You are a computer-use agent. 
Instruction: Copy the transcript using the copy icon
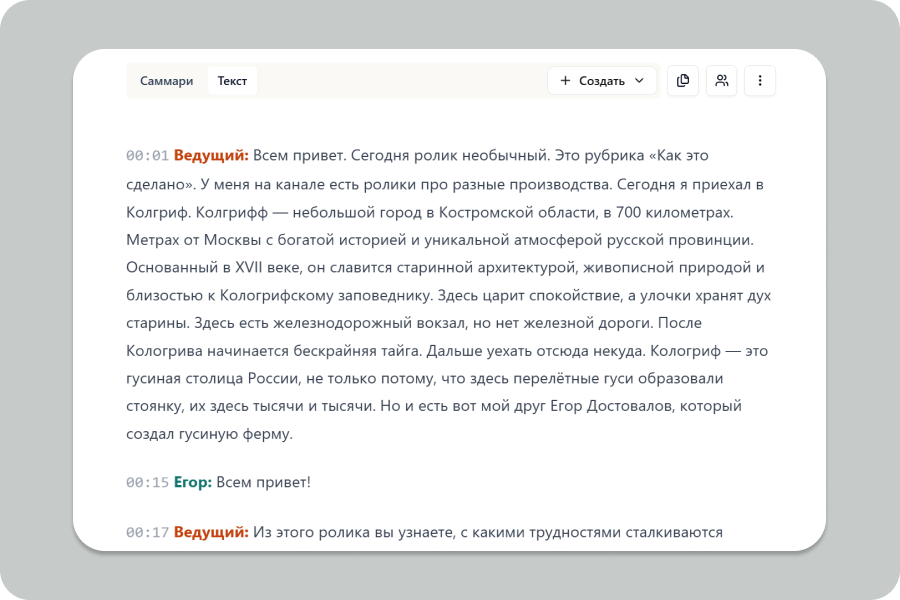(683, 81)
